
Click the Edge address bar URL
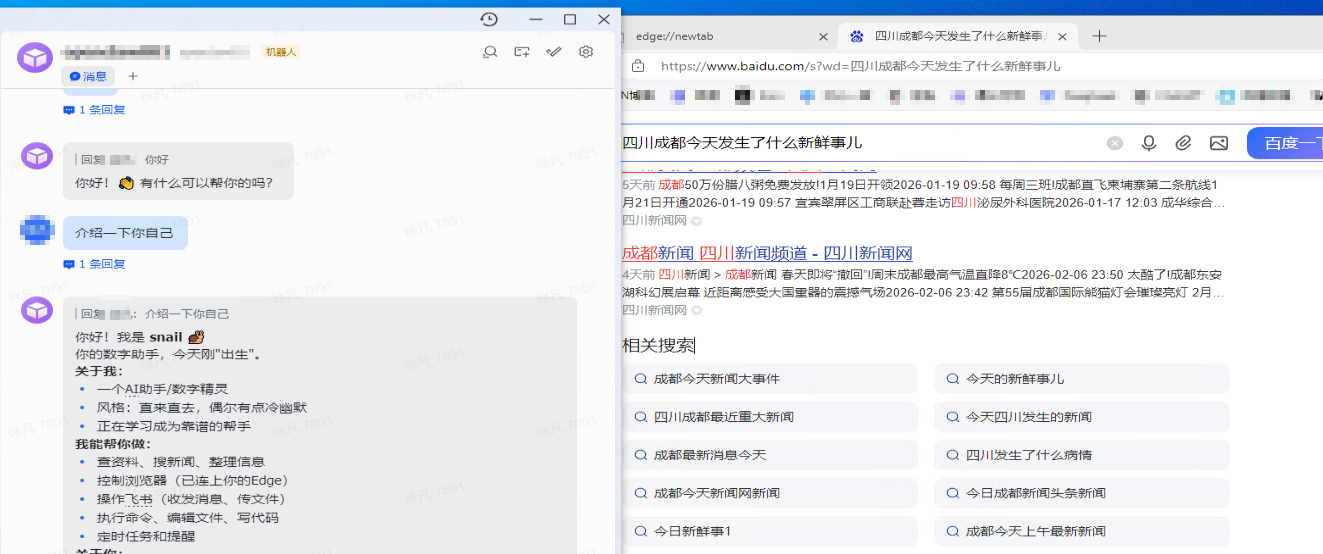click(x=861, y=66)
